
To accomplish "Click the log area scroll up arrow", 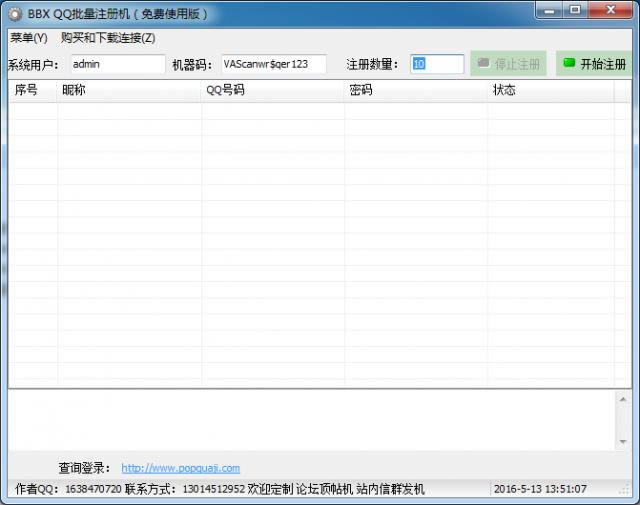I will pyautogui.click(x=623, y=399).
